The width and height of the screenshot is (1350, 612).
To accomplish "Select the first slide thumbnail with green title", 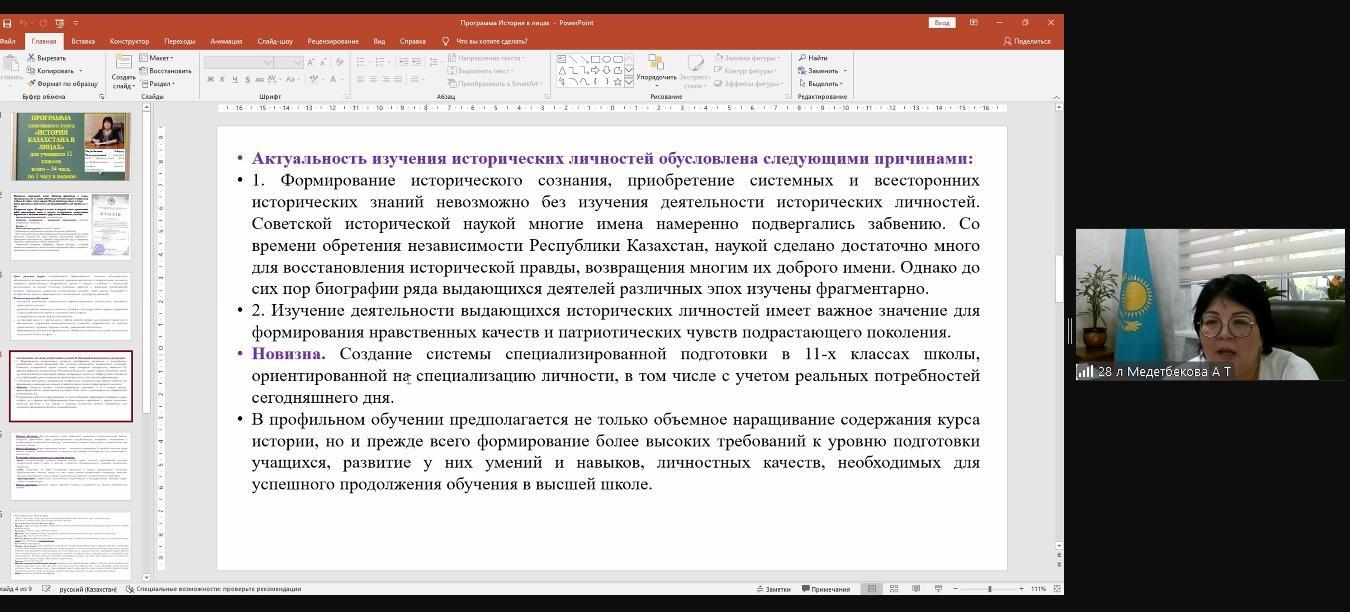I will click(71, 146).
